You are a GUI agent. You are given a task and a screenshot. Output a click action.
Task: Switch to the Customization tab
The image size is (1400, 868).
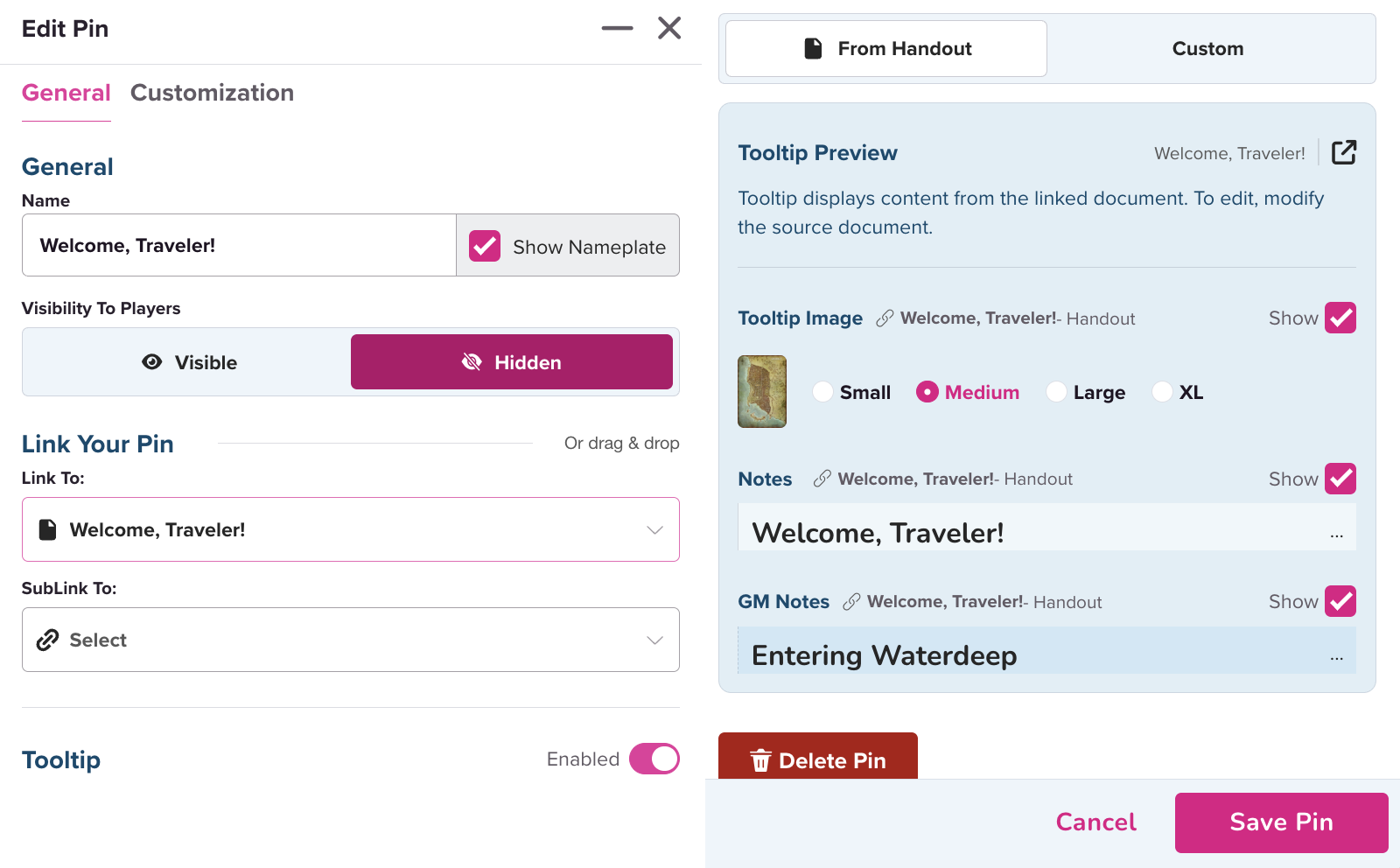[x=212, y=93]
